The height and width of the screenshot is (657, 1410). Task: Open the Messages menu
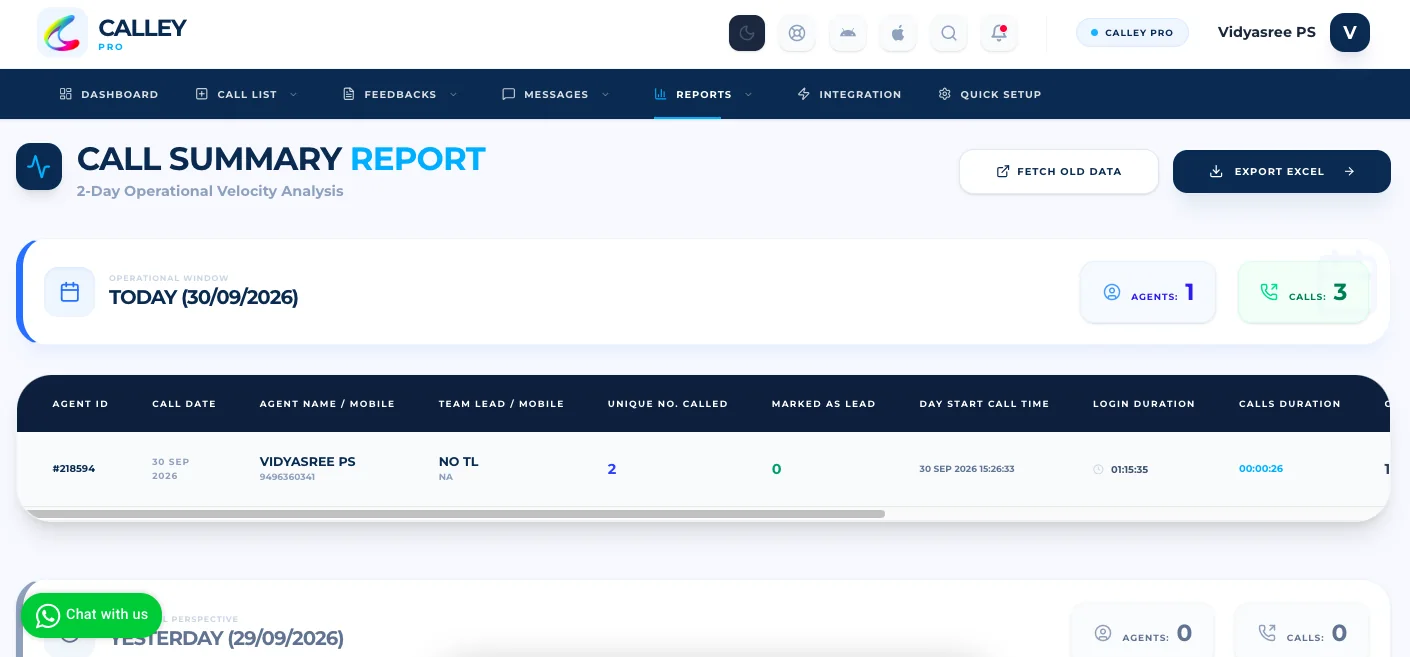556,94
